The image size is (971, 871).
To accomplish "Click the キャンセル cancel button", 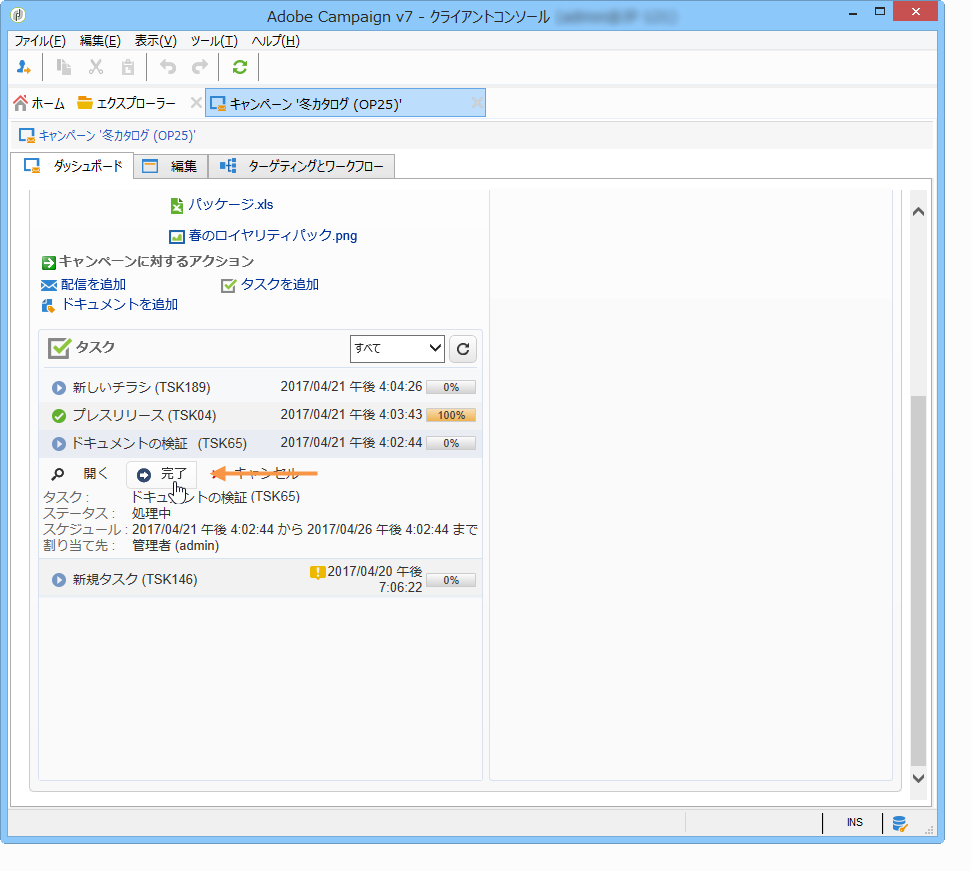I will tap(256, 474).
